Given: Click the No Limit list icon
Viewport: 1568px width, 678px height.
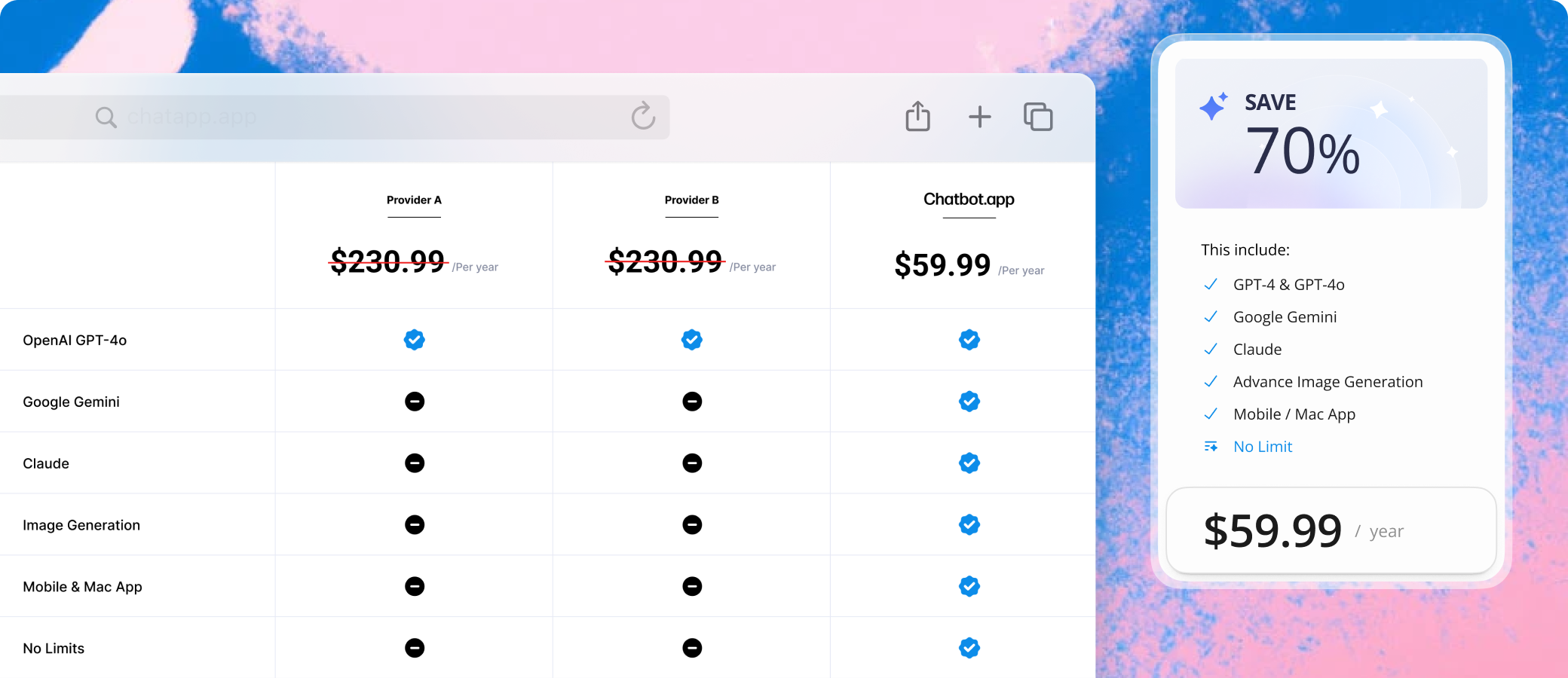Looking at the screenshot, I should tap(1211, 447).
